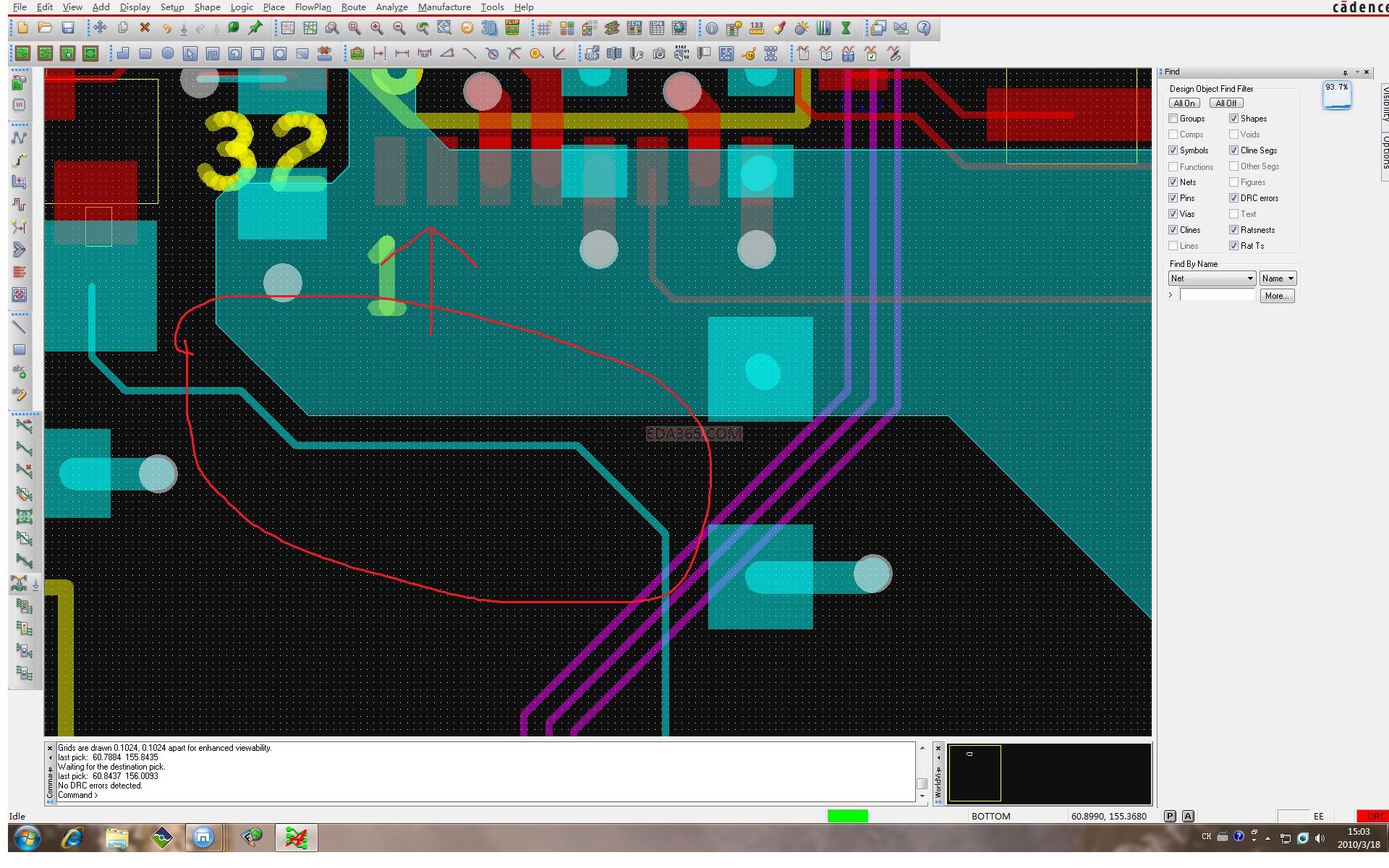Screen dimensions: 1389x868
Task: Click the Internet Explorer taskbar icon
Action: click(x=72, y=838)
